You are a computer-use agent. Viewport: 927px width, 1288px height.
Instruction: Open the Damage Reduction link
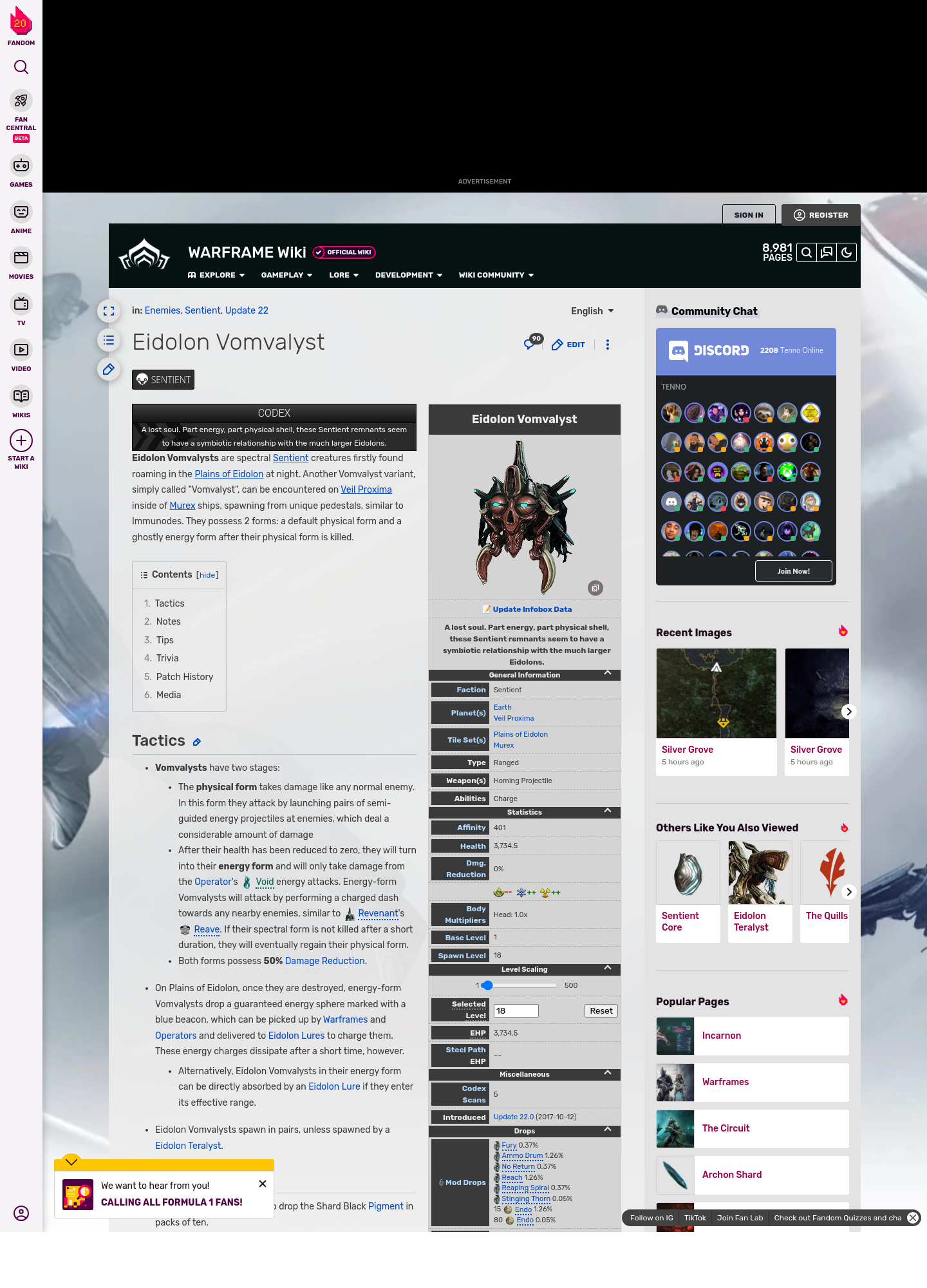tap(325, 961)
